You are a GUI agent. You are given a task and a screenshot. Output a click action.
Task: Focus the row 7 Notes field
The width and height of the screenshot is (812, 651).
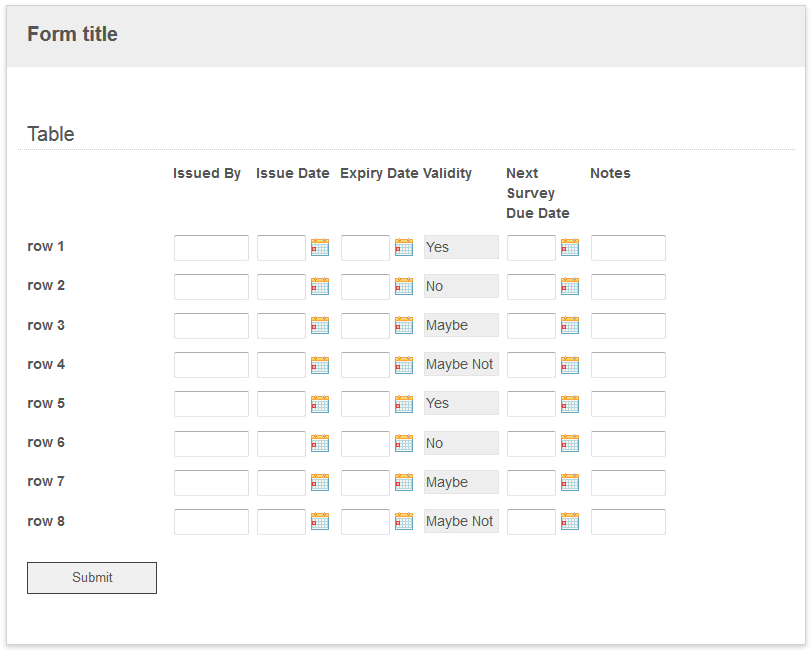(628, 483)
